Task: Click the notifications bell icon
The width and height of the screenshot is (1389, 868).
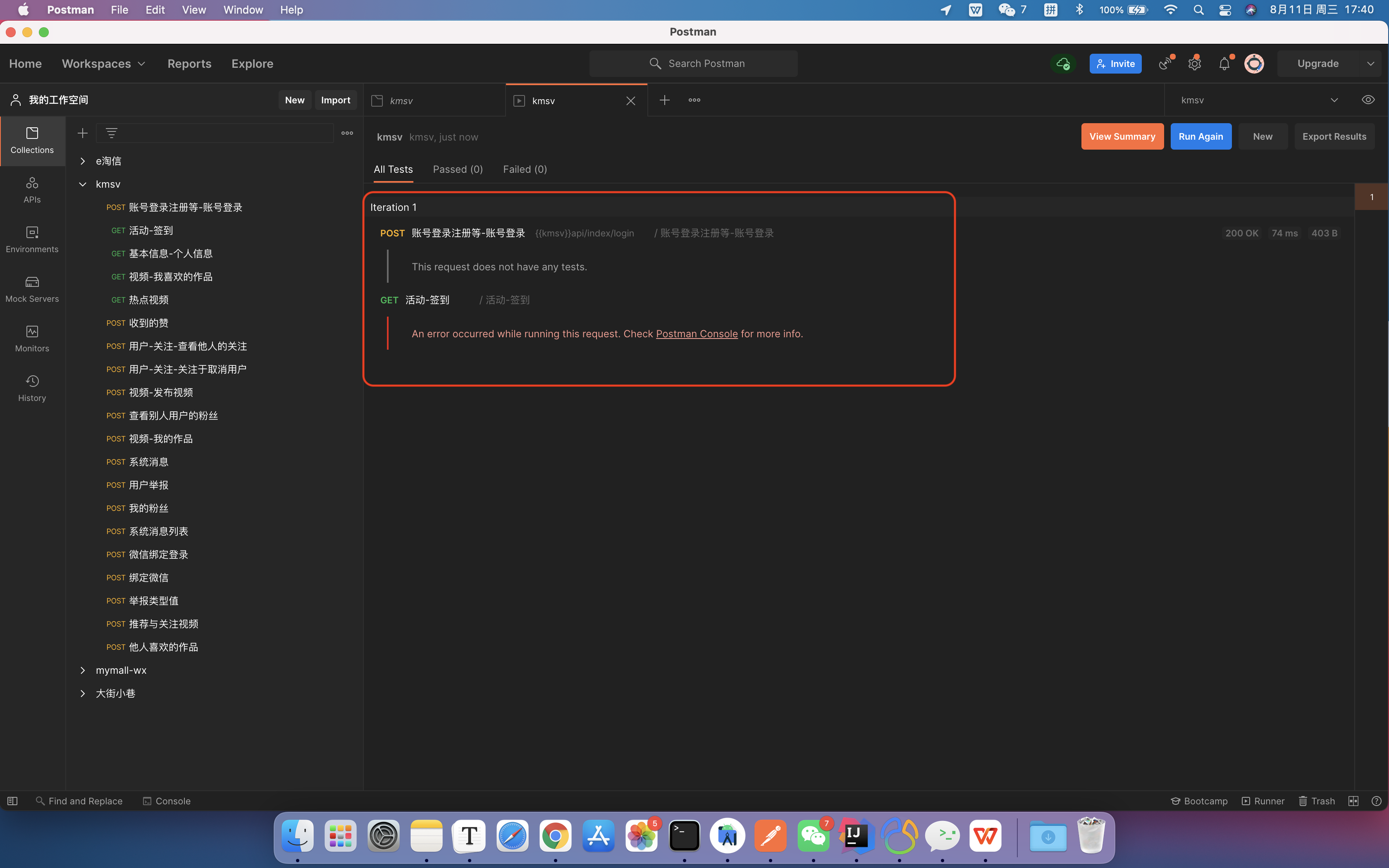Action: point(1224,64)
